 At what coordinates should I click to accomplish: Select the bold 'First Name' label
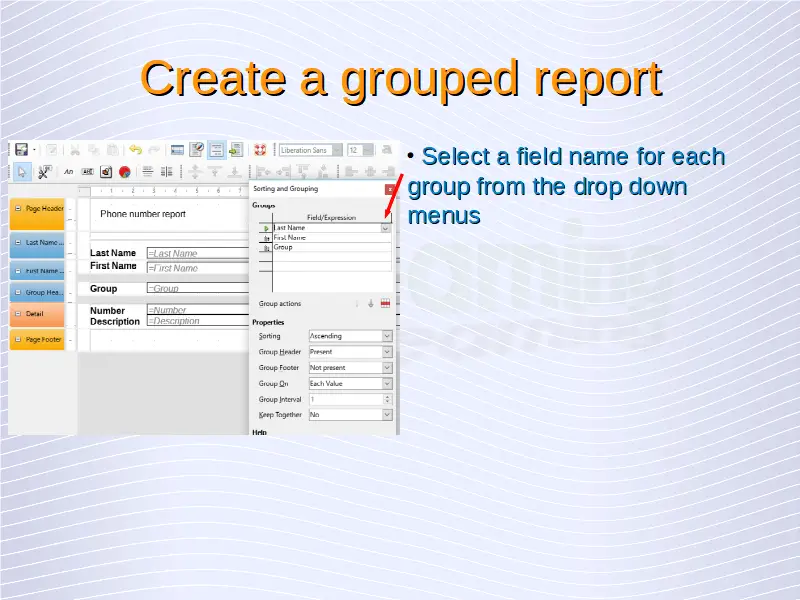click(113, 266)
